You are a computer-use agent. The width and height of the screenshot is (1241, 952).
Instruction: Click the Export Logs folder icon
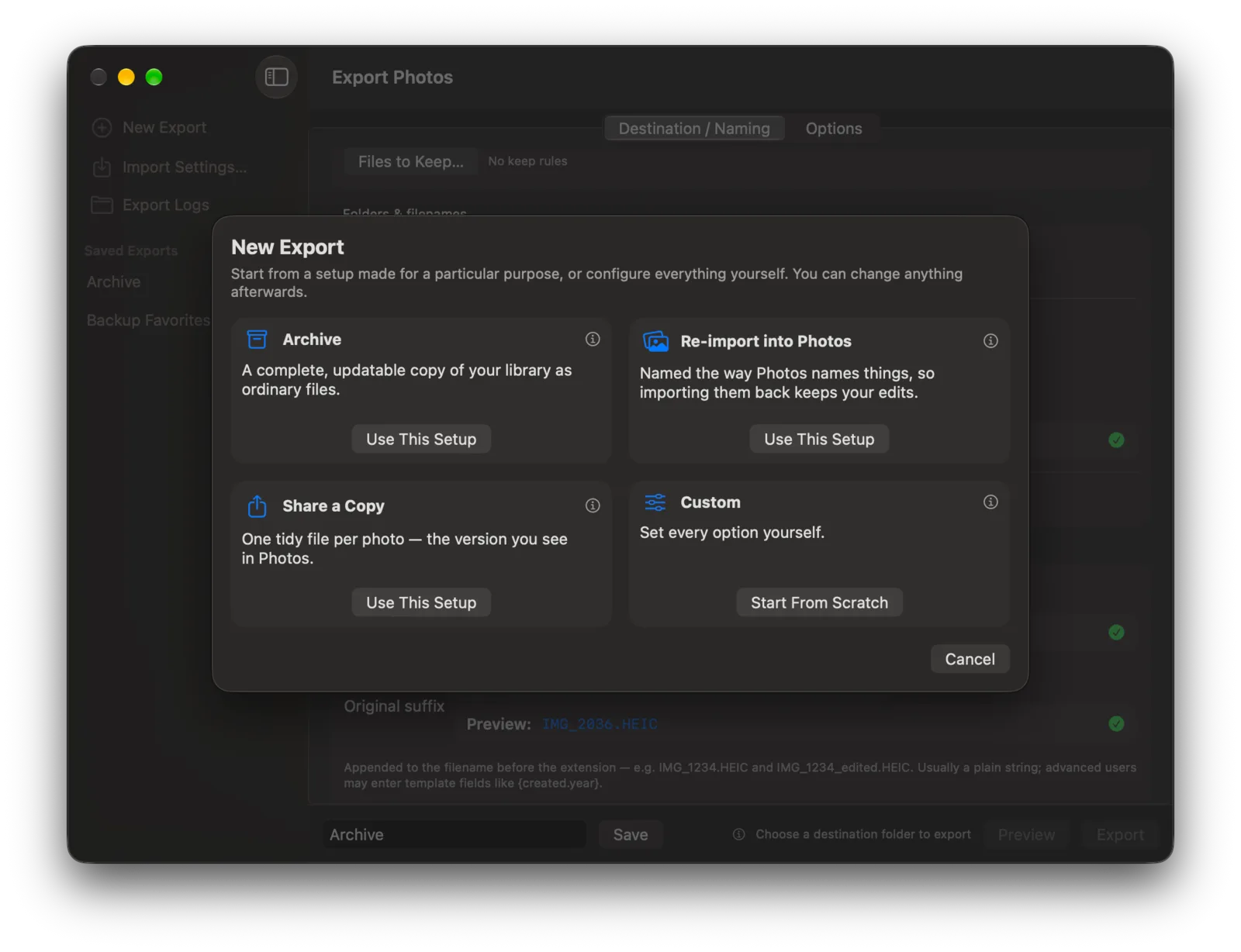(102, 205)
